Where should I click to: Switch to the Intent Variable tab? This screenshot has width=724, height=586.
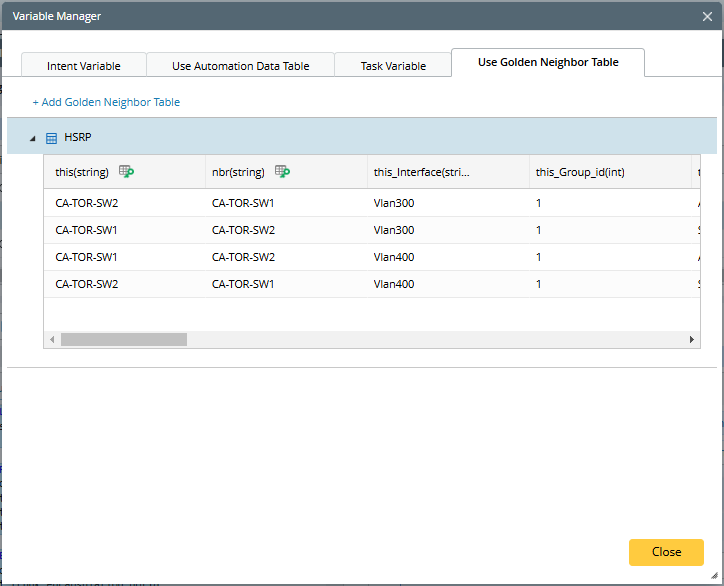(x=84, y=66)
